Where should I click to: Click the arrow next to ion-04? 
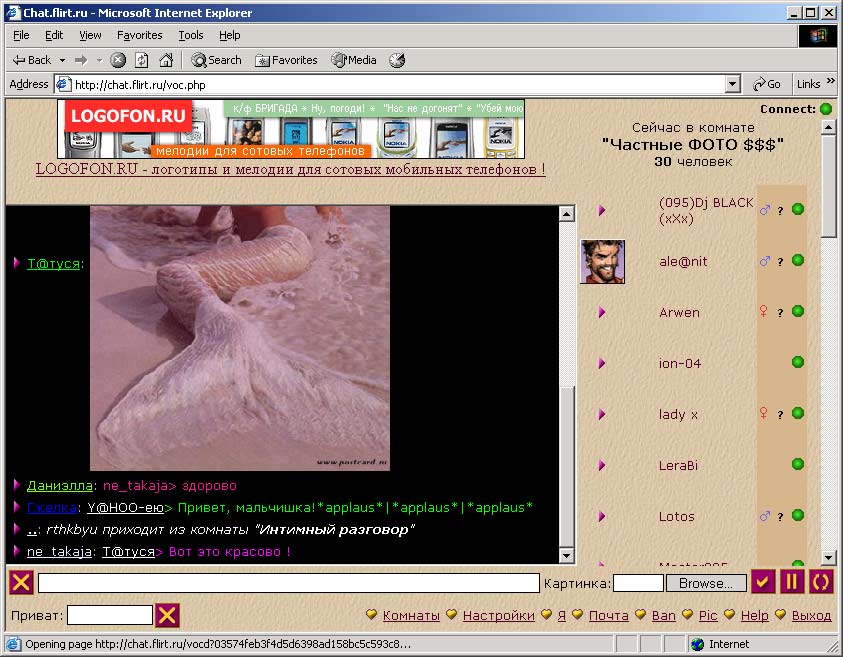click(602, 363)
